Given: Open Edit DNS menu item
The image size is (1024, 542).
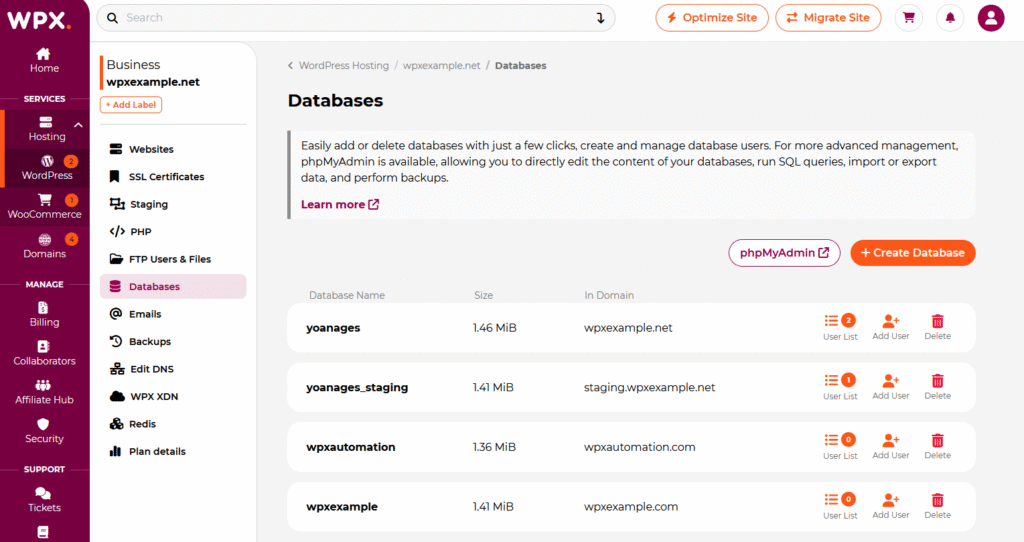Looking at the screenshot, I should (173, 368).
